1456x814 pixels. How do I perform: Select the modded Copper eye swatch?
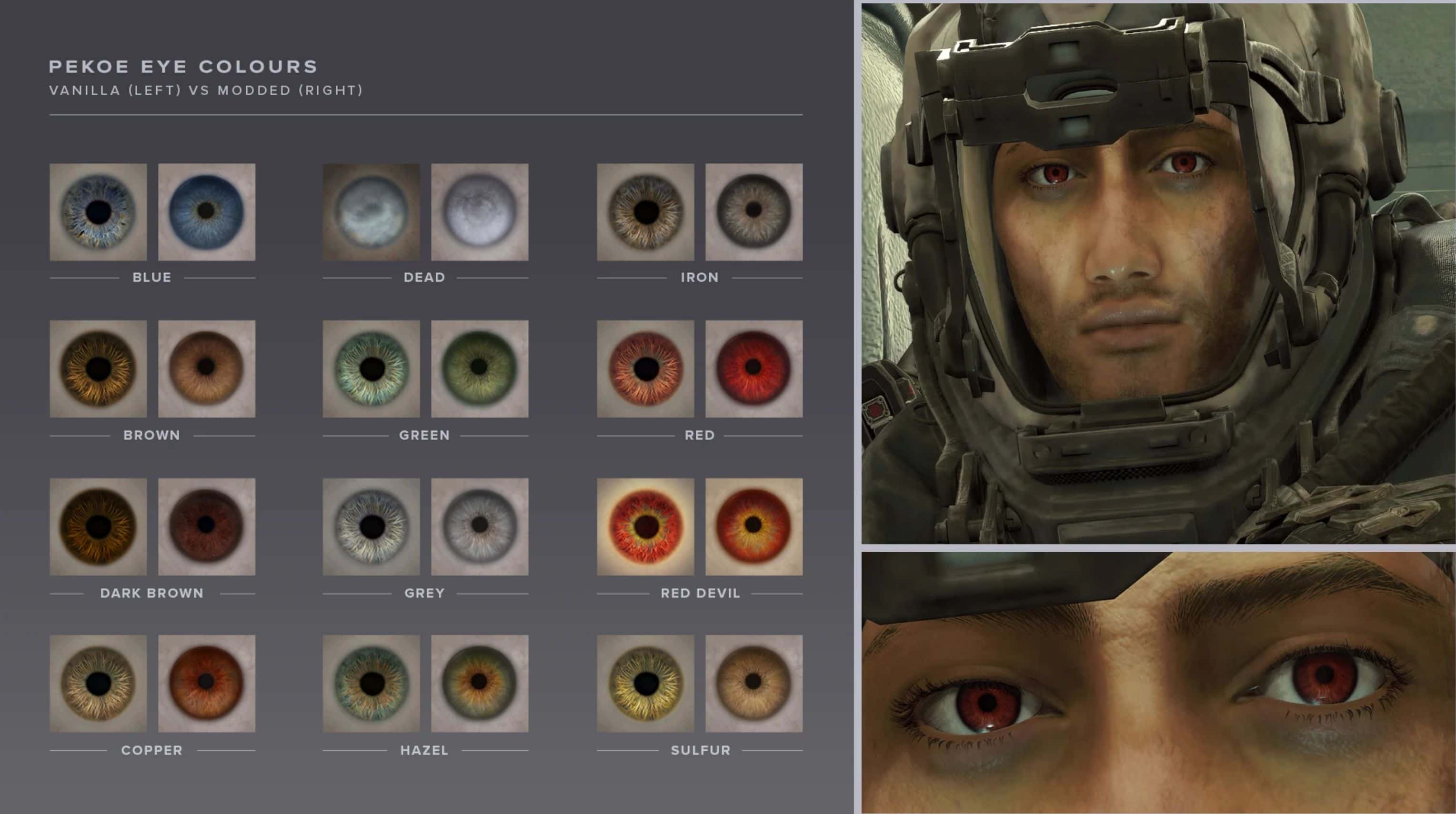point(207,684)
